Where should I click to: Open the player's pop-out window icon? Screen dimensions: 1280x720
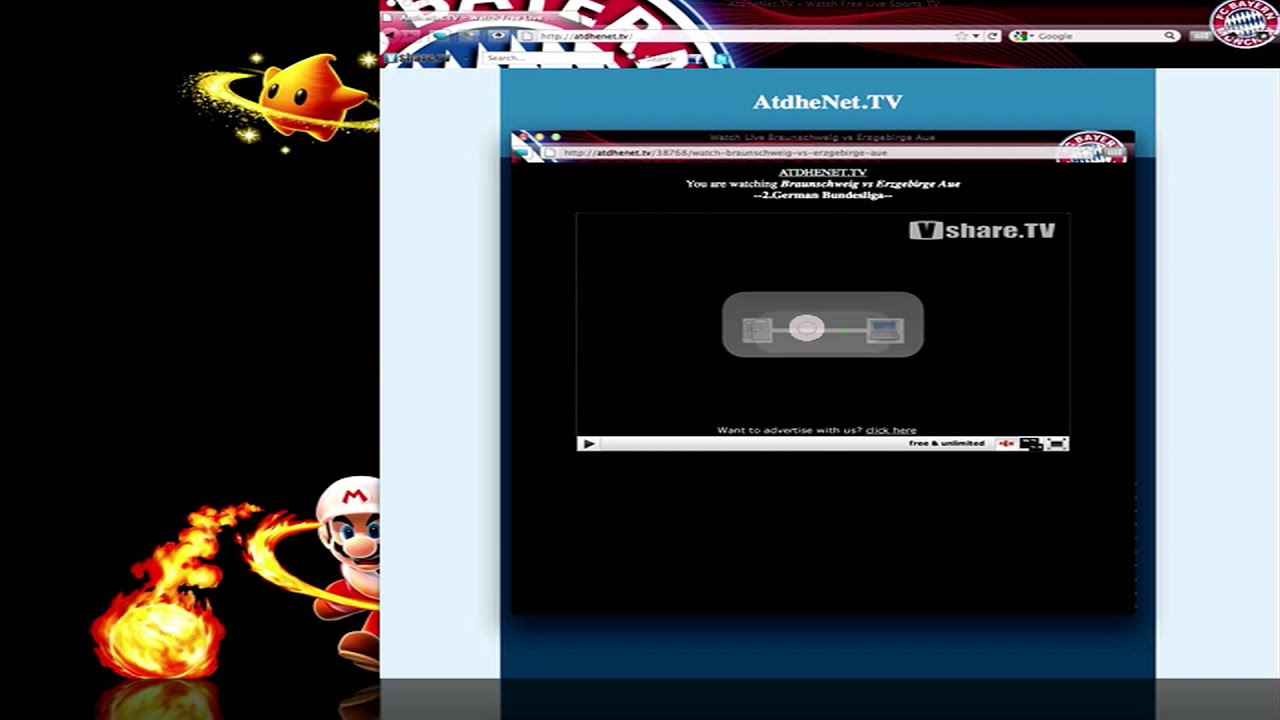pyautogui.click(x=1030, y=444)
